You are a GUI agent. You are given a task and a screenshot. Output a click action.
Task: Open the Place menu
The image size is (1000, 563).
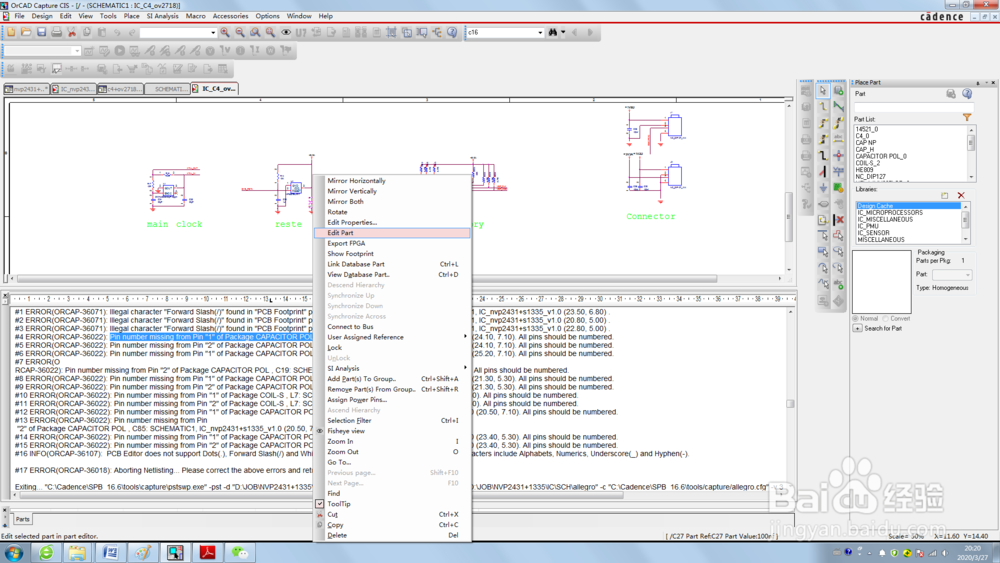click(x=131, y=16)
